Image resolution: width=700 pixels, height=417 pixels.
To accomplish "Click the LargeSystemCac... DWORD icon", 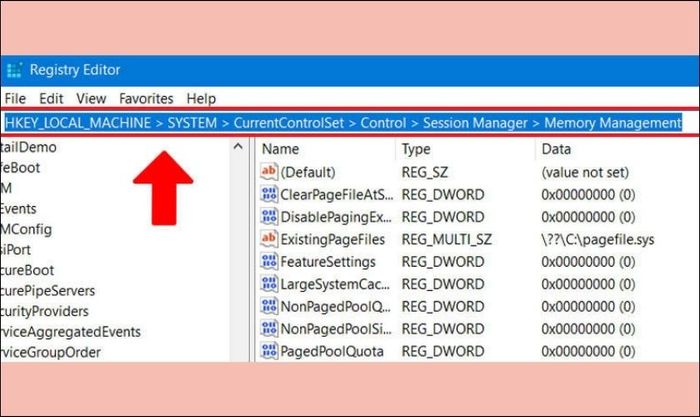I will pyautogui.click(x=269, y=284).
